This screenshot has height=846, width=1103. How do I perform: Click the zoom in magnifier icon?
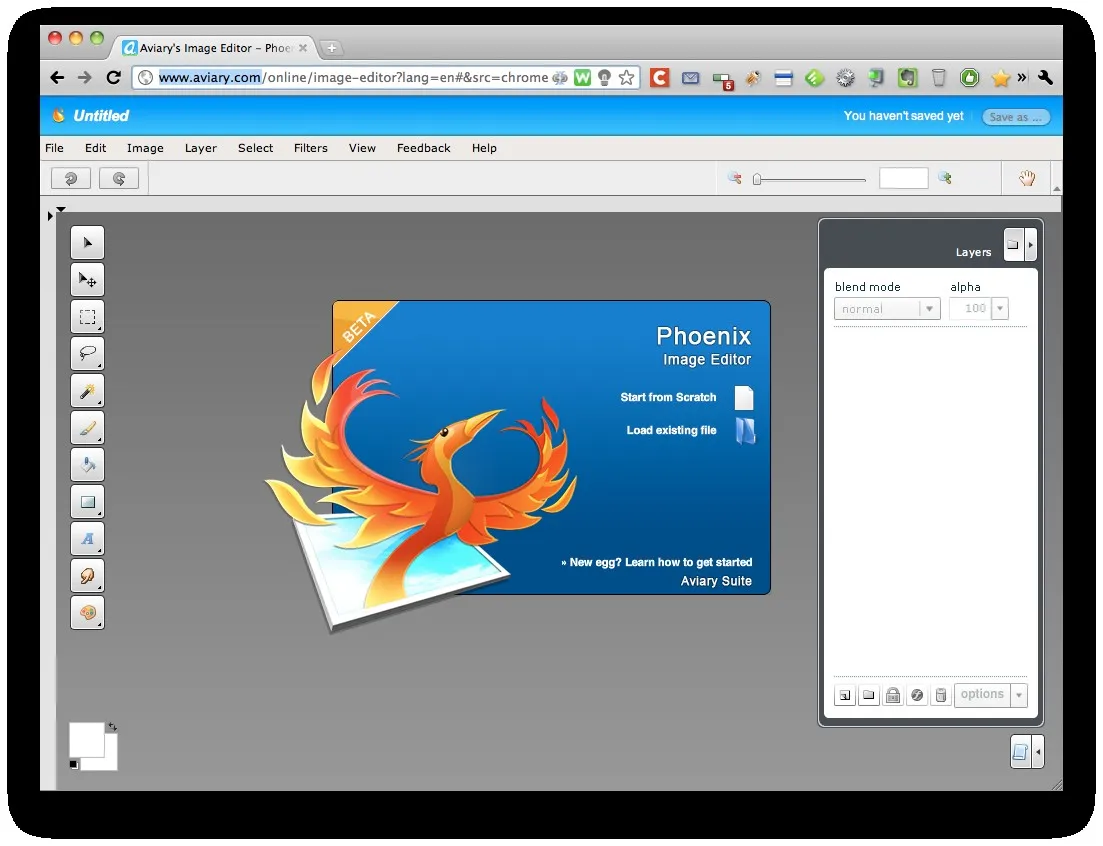945,178
